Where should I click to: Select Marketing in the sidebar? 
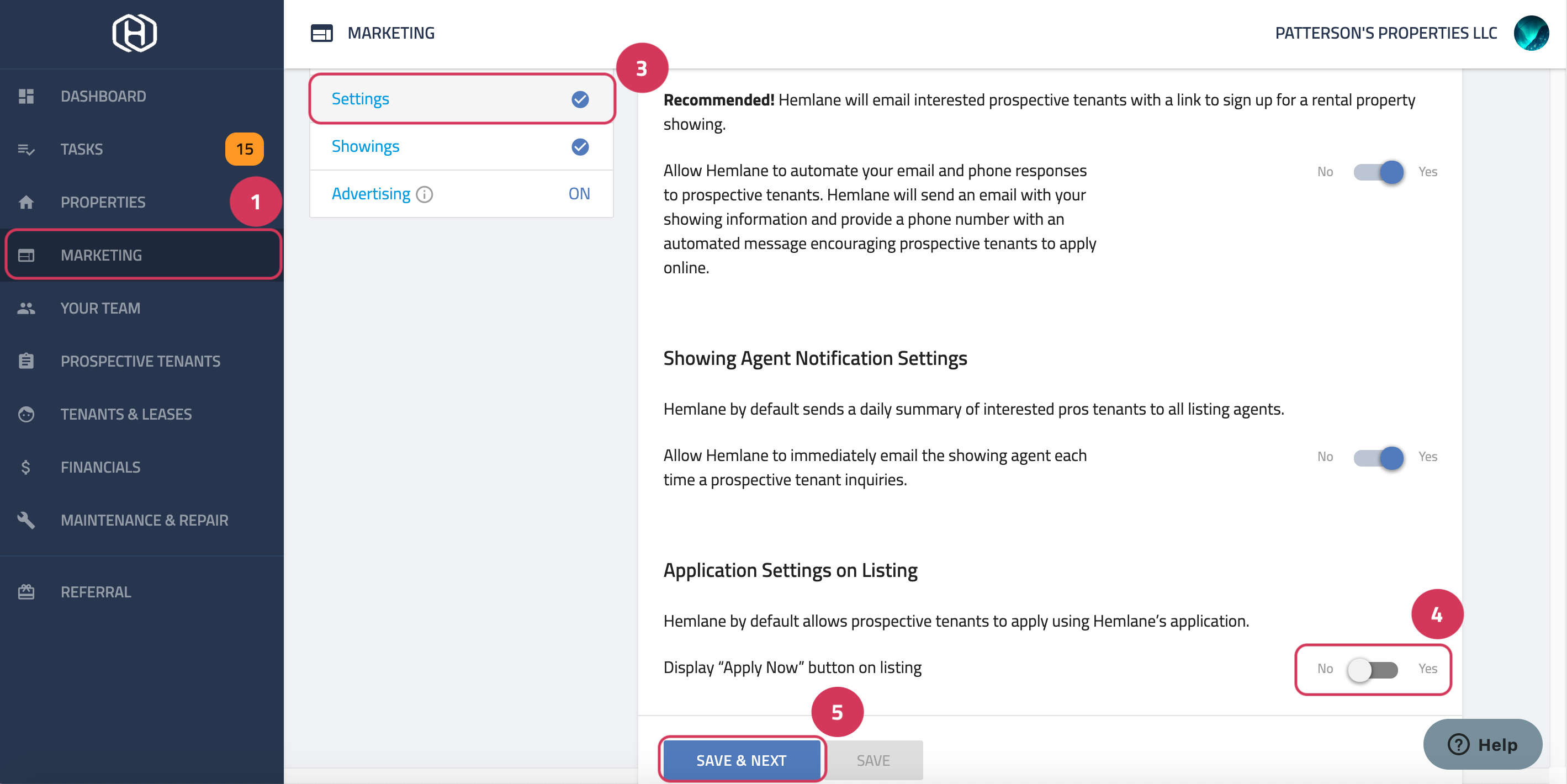pyautogui.click(x=143, y=256)
